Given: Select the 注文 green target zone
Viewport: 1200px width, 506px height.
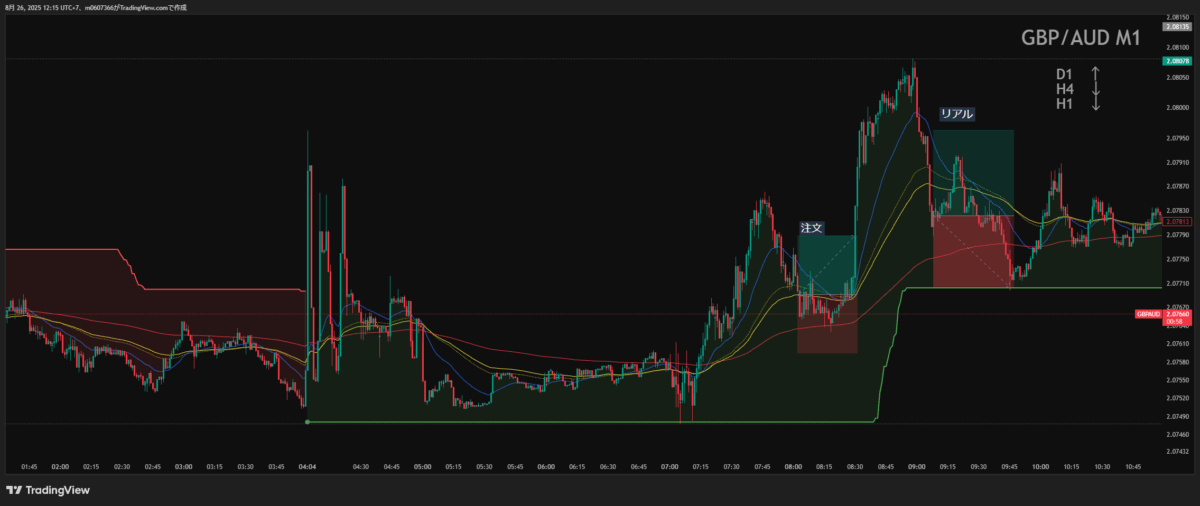Looking at the screenshot, I should [x=825, y=260].
